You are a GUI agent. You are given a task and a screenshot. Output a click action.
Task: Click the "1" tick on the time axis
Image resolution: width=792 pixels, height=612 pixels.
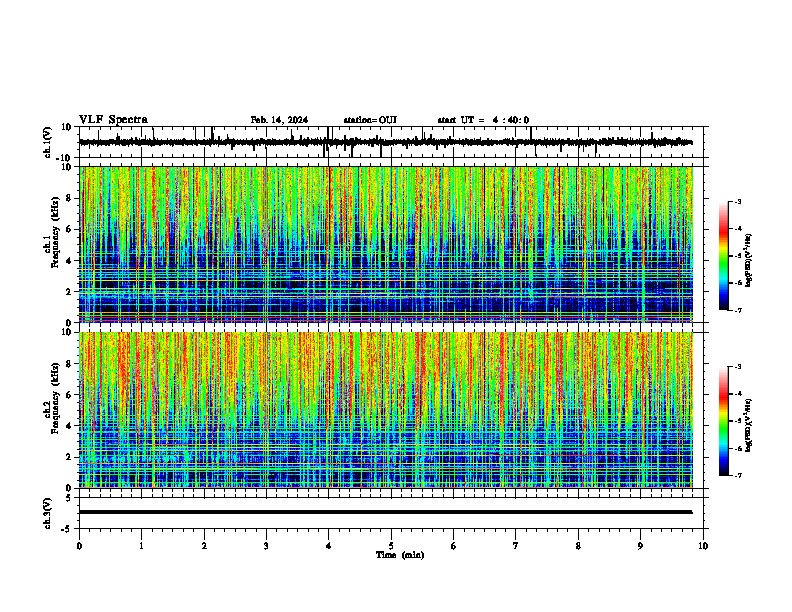click(141, 546)
